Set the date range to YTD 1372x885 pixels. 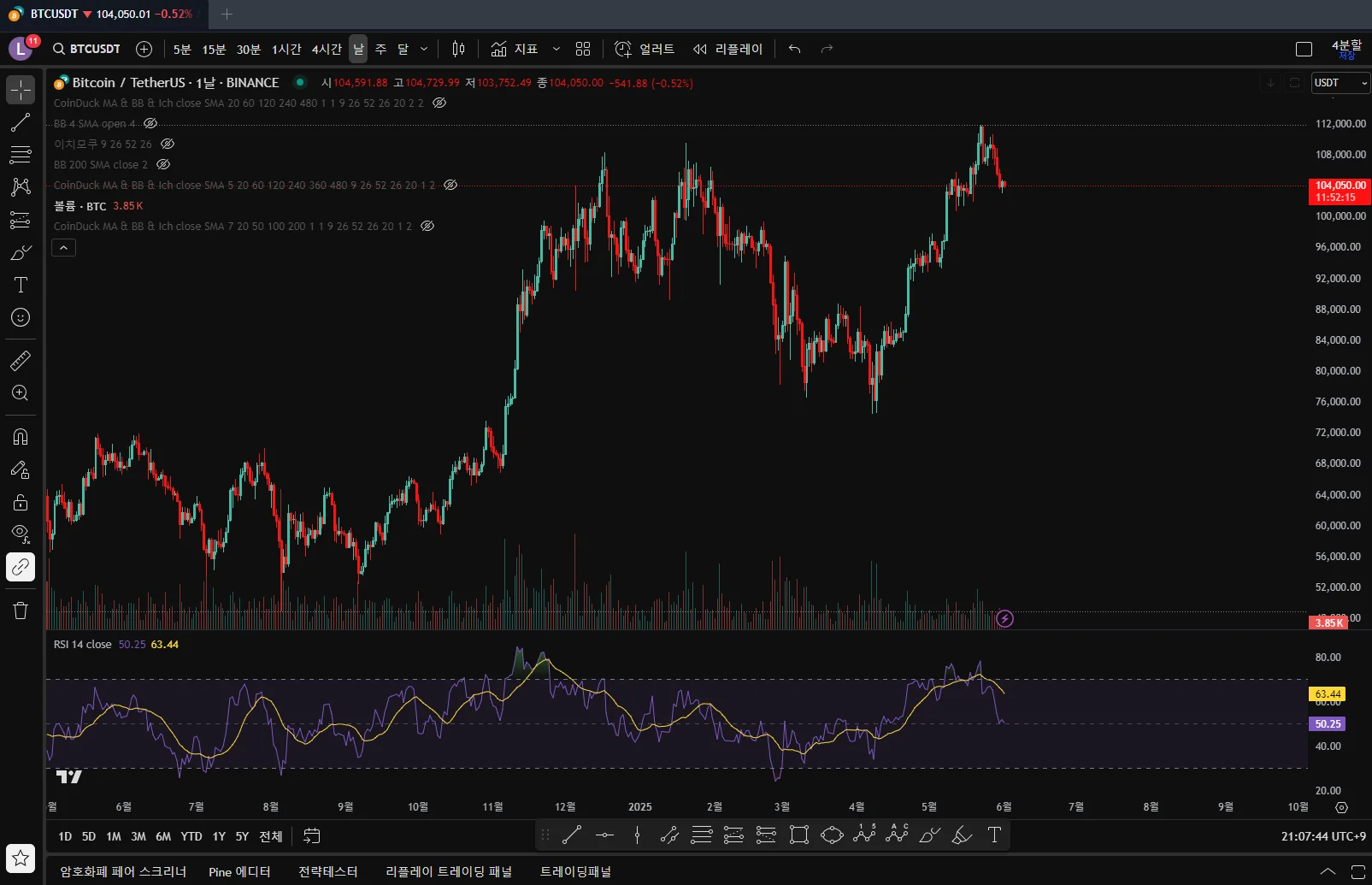point(191,836)
